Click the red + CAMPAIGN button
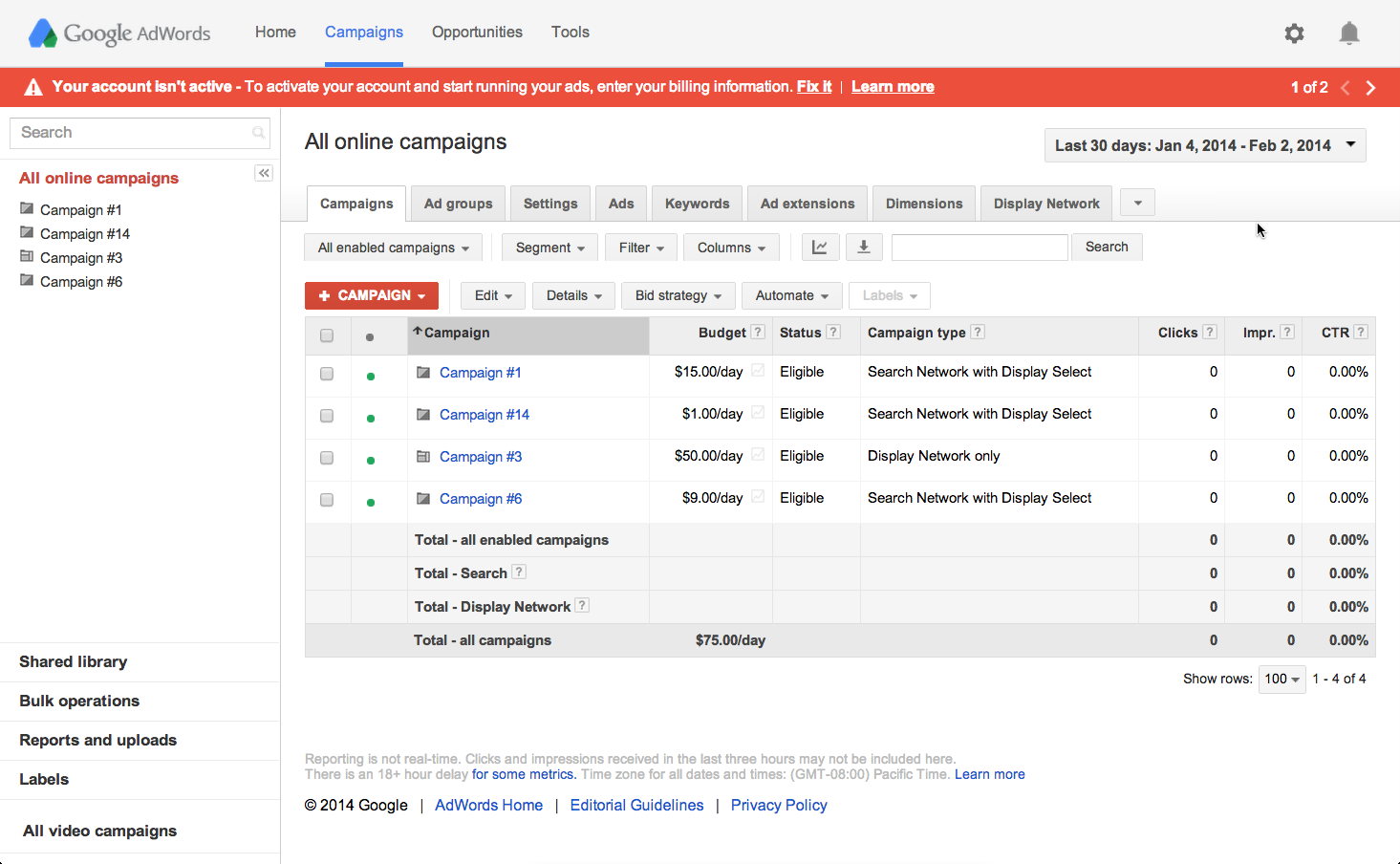The height and width of the screenshot is (864, 1400). pyautogui.click(x=372, y=295)
